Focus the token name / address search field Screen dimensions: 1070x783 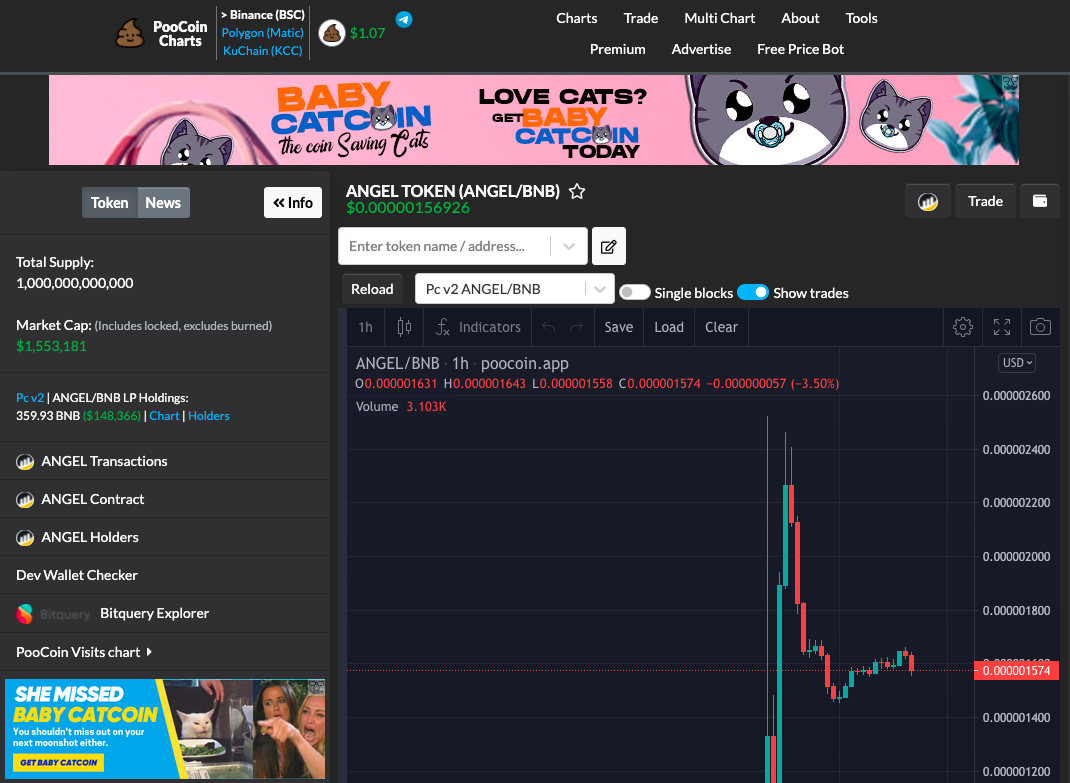pos(445,246)
